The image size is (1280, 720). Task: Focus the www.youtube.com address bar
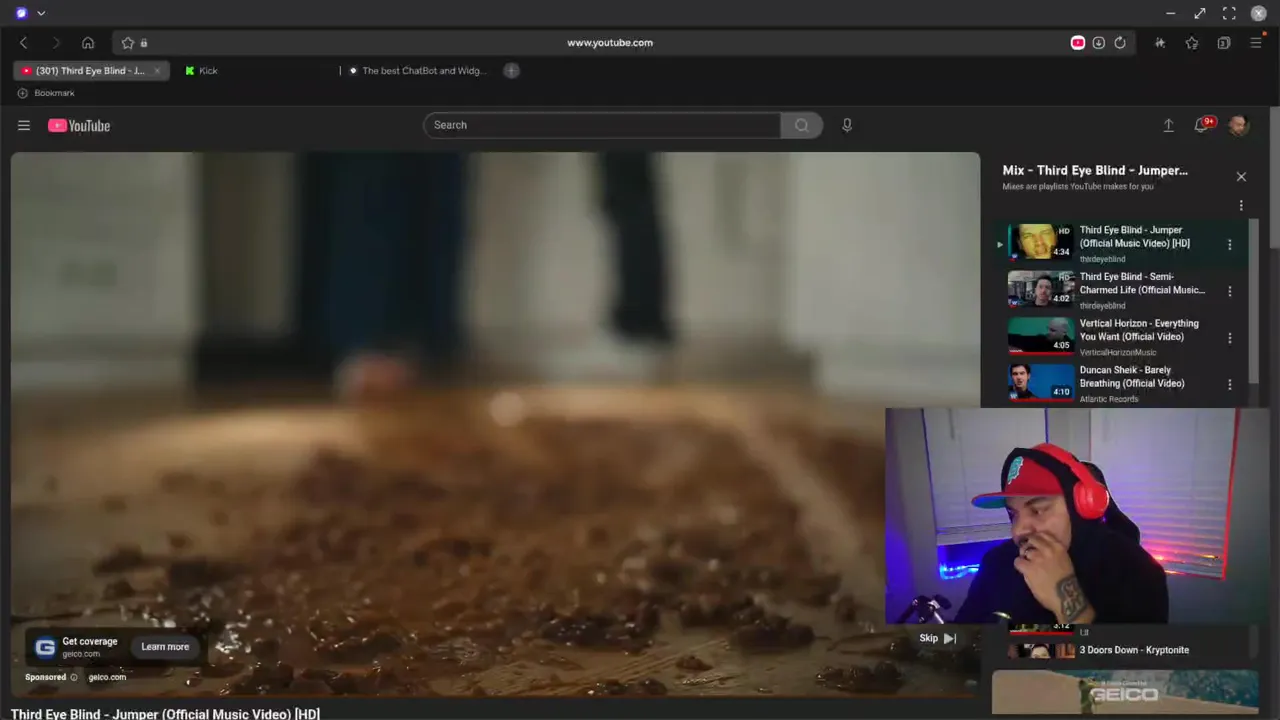[x=610, y=43]
